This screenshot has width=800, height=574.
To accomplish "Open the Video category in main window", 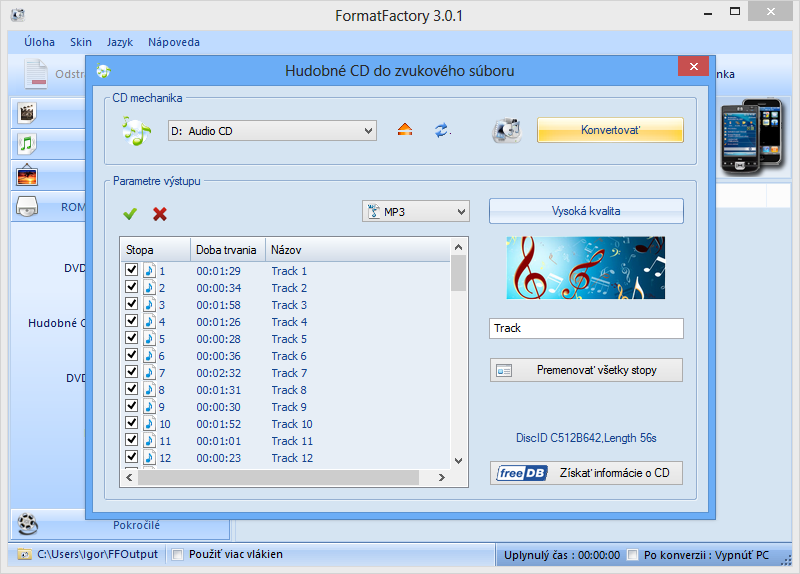I will (27, 113).
